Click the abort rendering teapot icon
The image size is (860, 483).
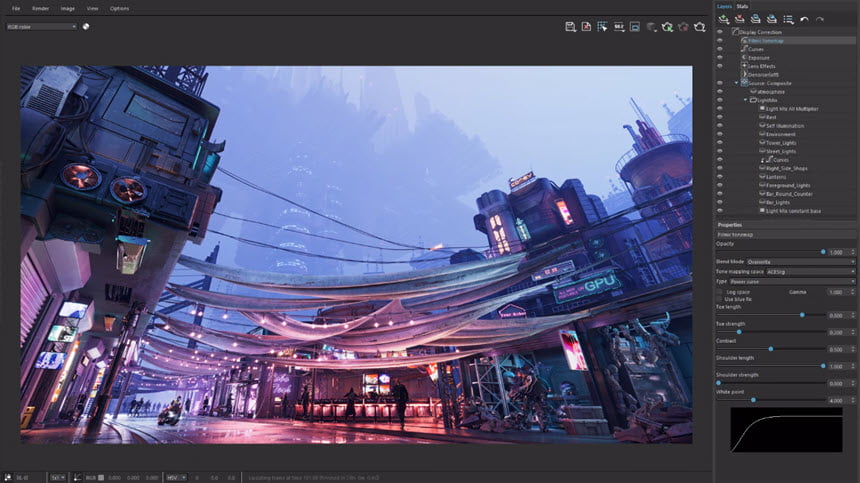coord(683,26)
